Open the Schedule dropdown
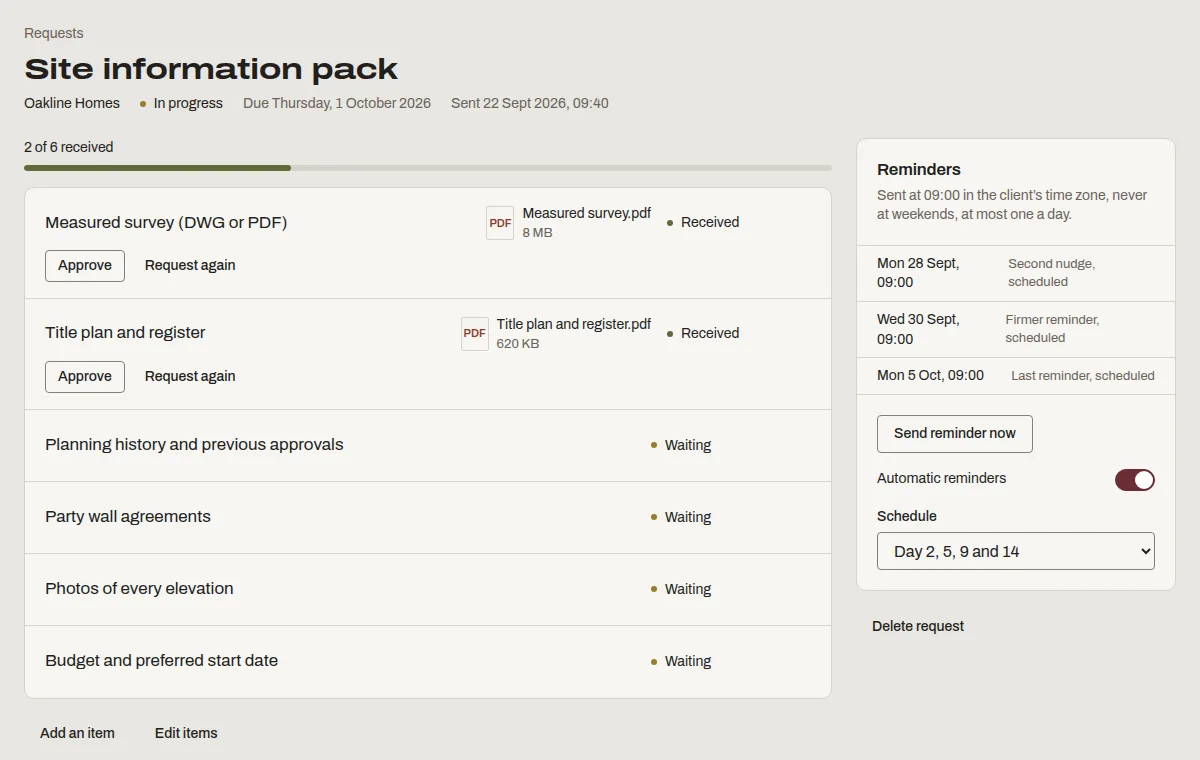The width and height of the screenshot is (1200, 760). coord(1016,551)
